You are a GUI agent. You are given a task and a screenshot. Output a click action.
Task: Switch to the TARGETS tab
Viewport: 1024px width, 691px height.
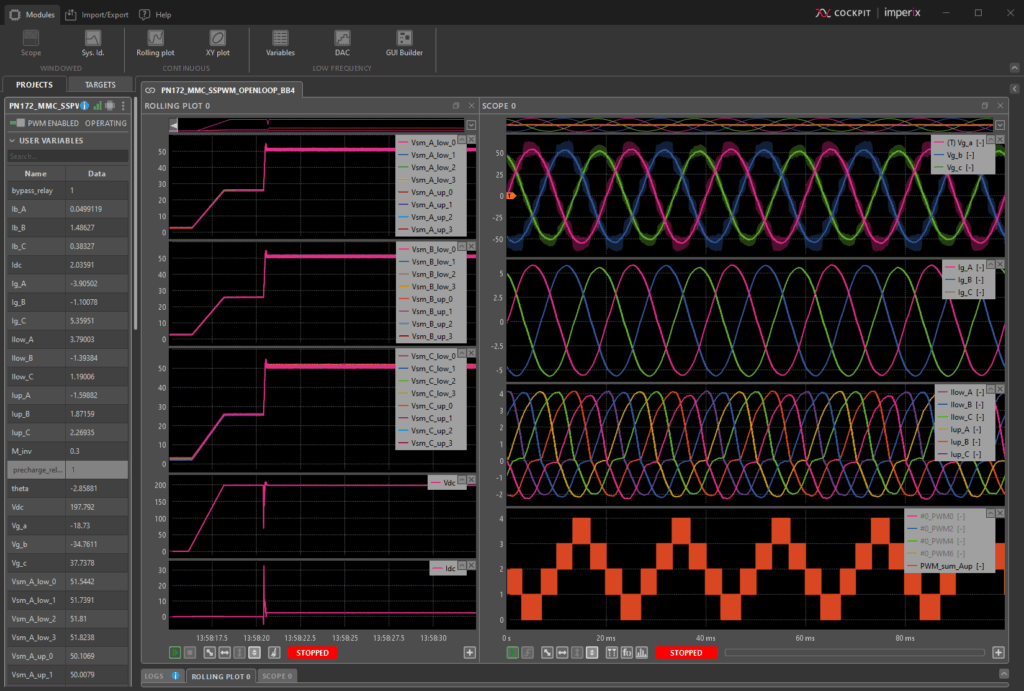coord(100,85)
